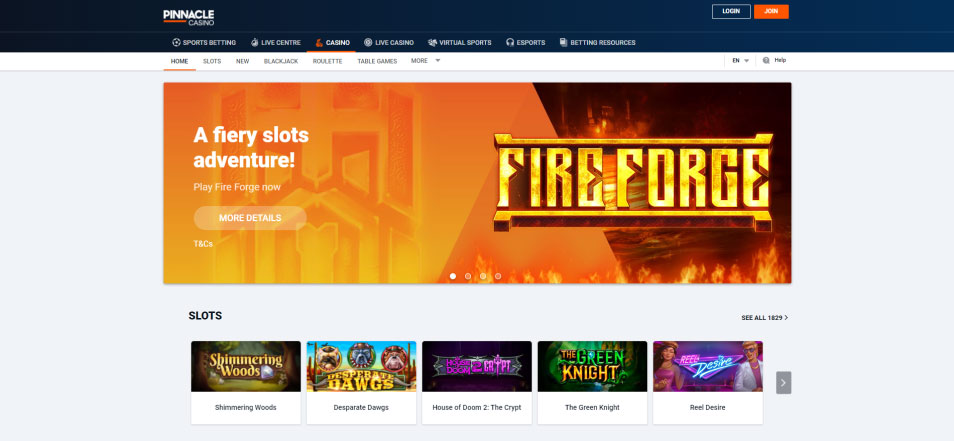Screen dimensions: 954x441
Task: Select the Home sub-tab
Action: (179, 61)
